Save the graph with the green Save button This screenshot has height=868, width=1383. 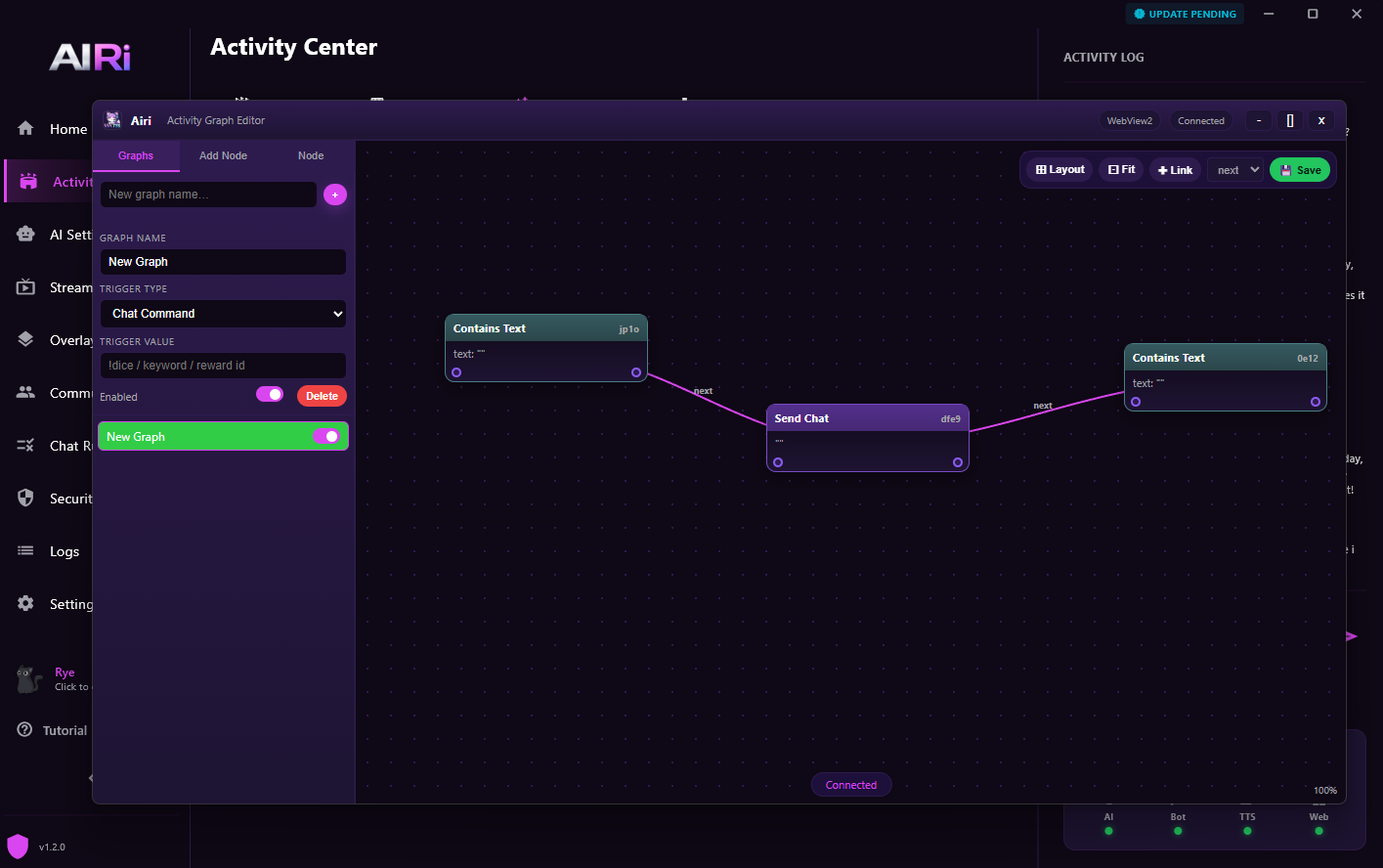click(1300, 169)
